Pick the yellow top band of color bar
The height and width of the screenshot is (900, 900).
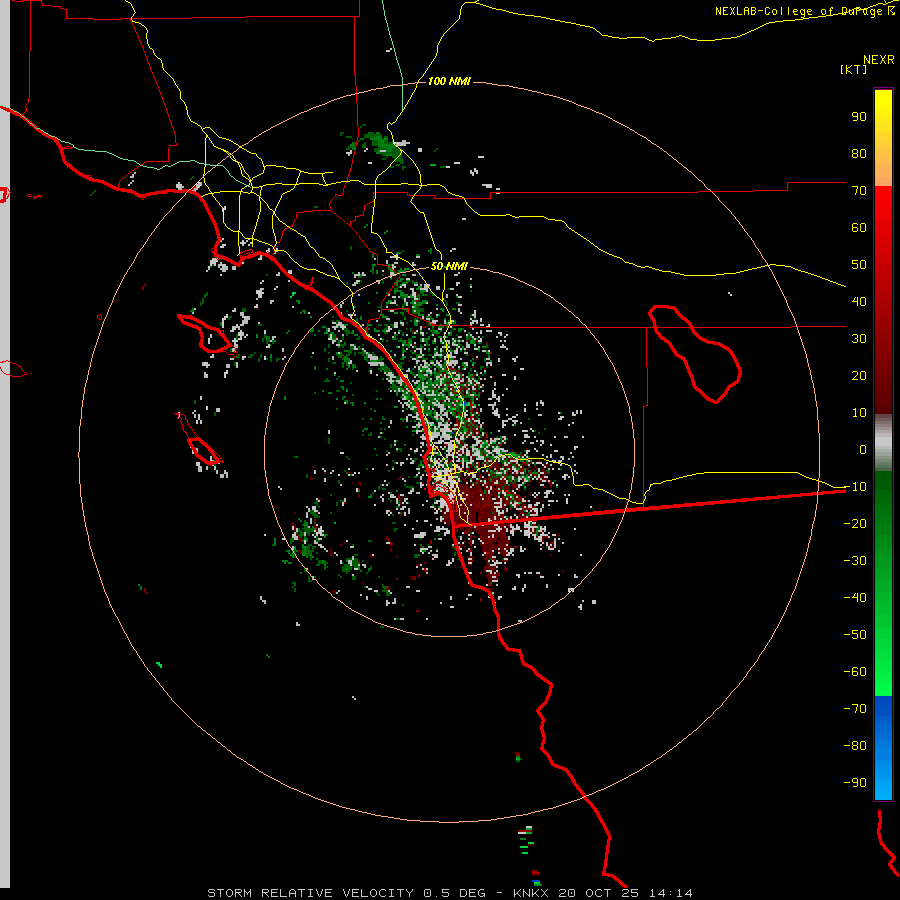[x=883, y=115]
